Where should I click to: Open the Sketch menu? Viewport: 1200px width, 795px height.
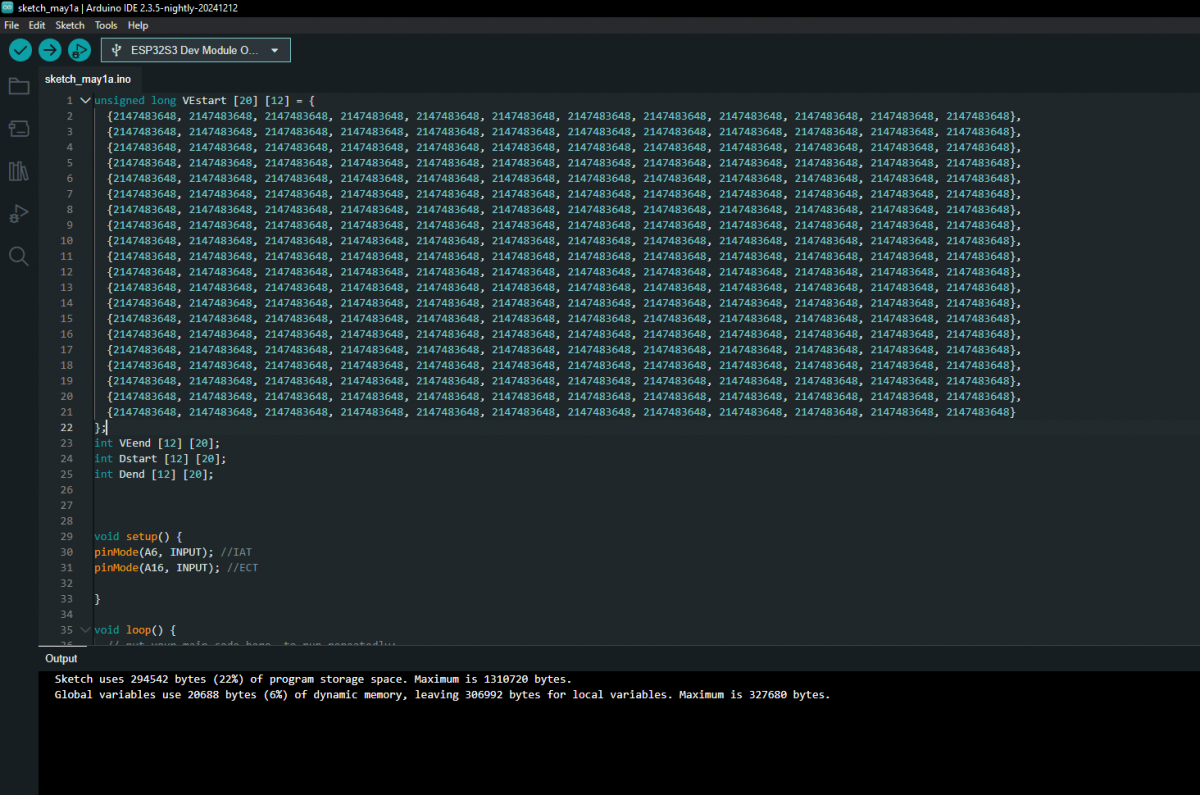(x=70, y=25)
